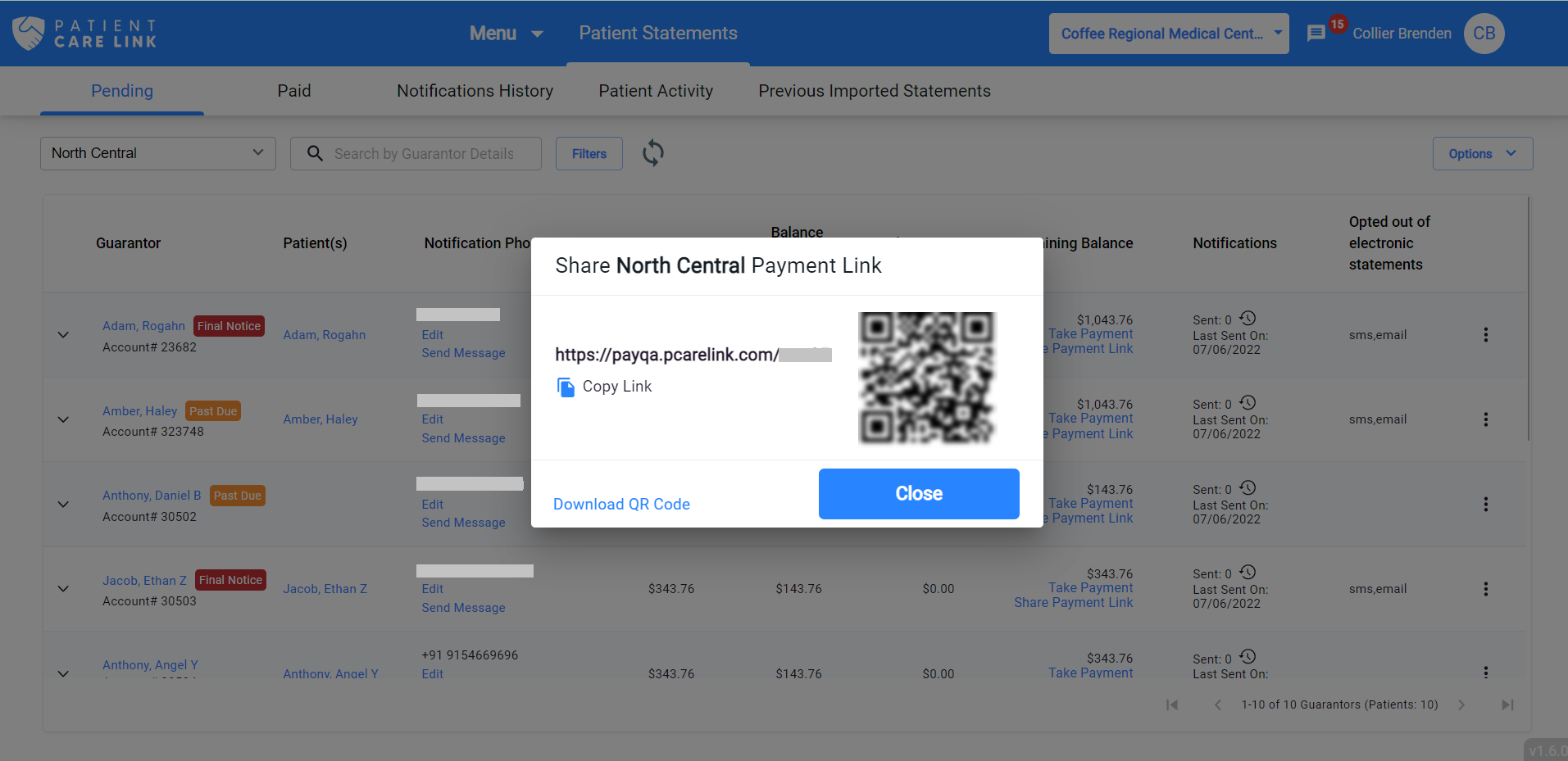Click the Close button in dialog
Image resolution: width=1568 pixels, height=761 pixels.
(x=919, y=494)
